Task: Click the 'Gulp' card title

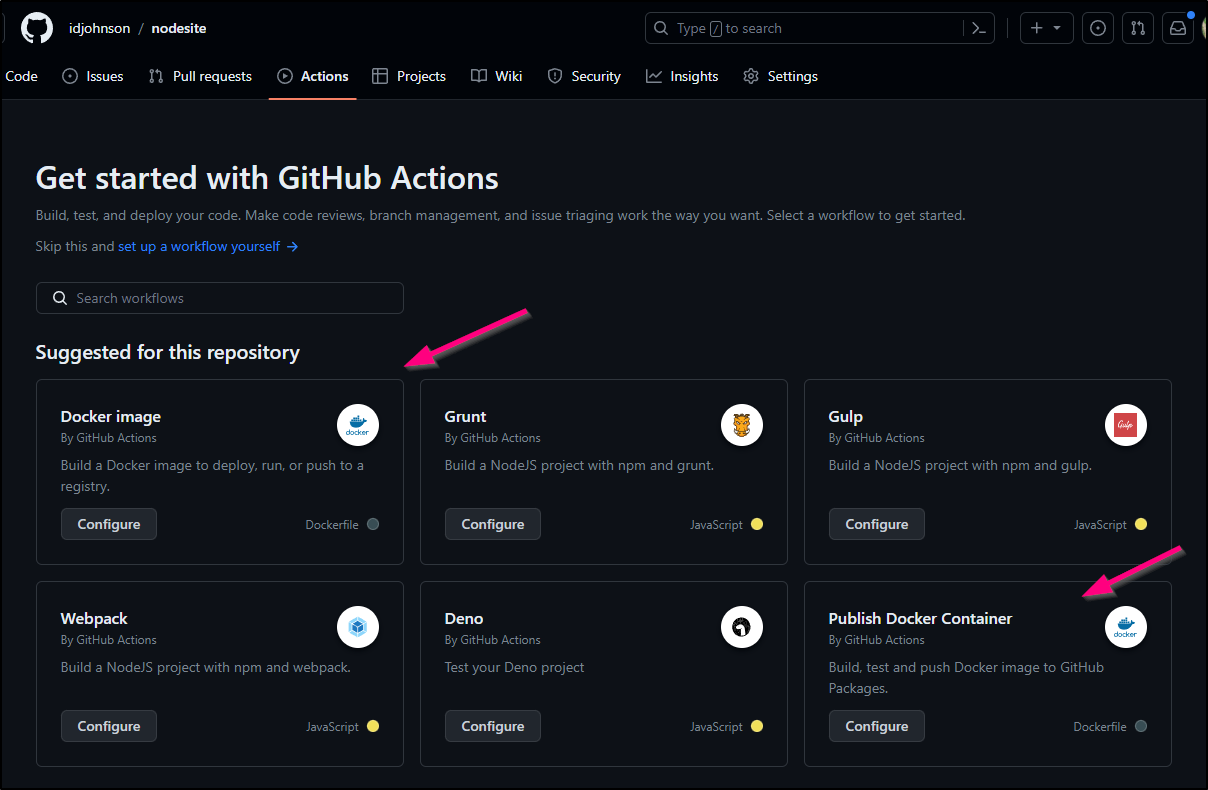Action: coord(846,416)
